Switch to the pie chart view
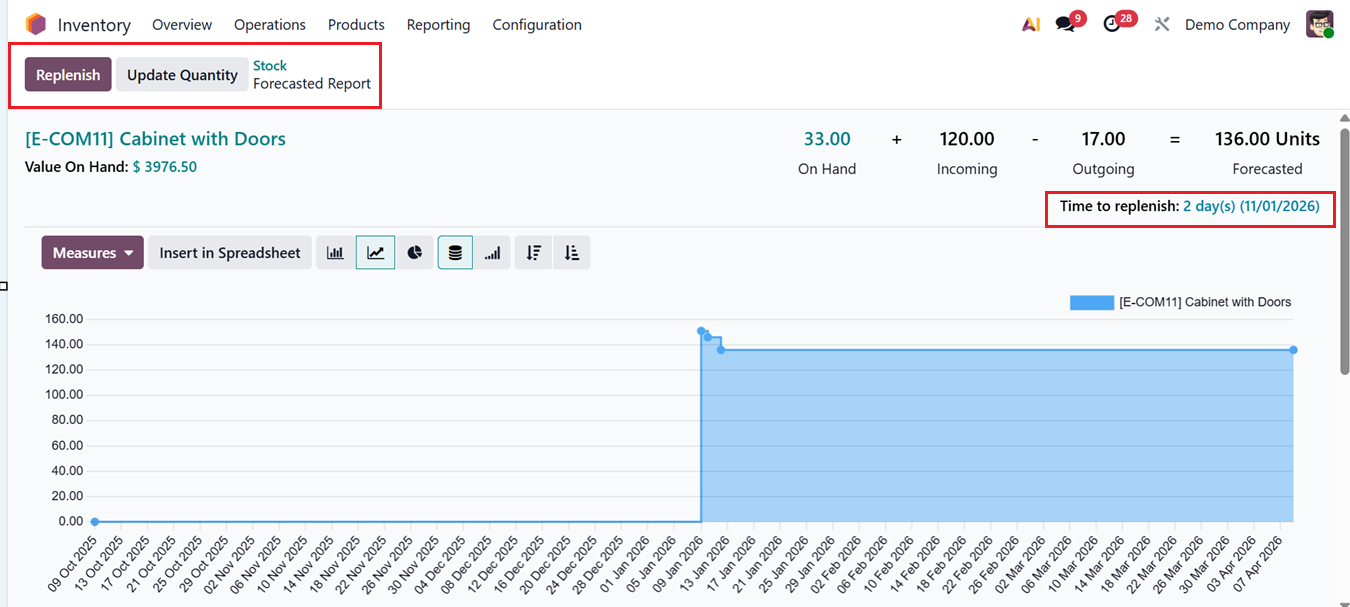1350x607 pixels. [415, 252]
